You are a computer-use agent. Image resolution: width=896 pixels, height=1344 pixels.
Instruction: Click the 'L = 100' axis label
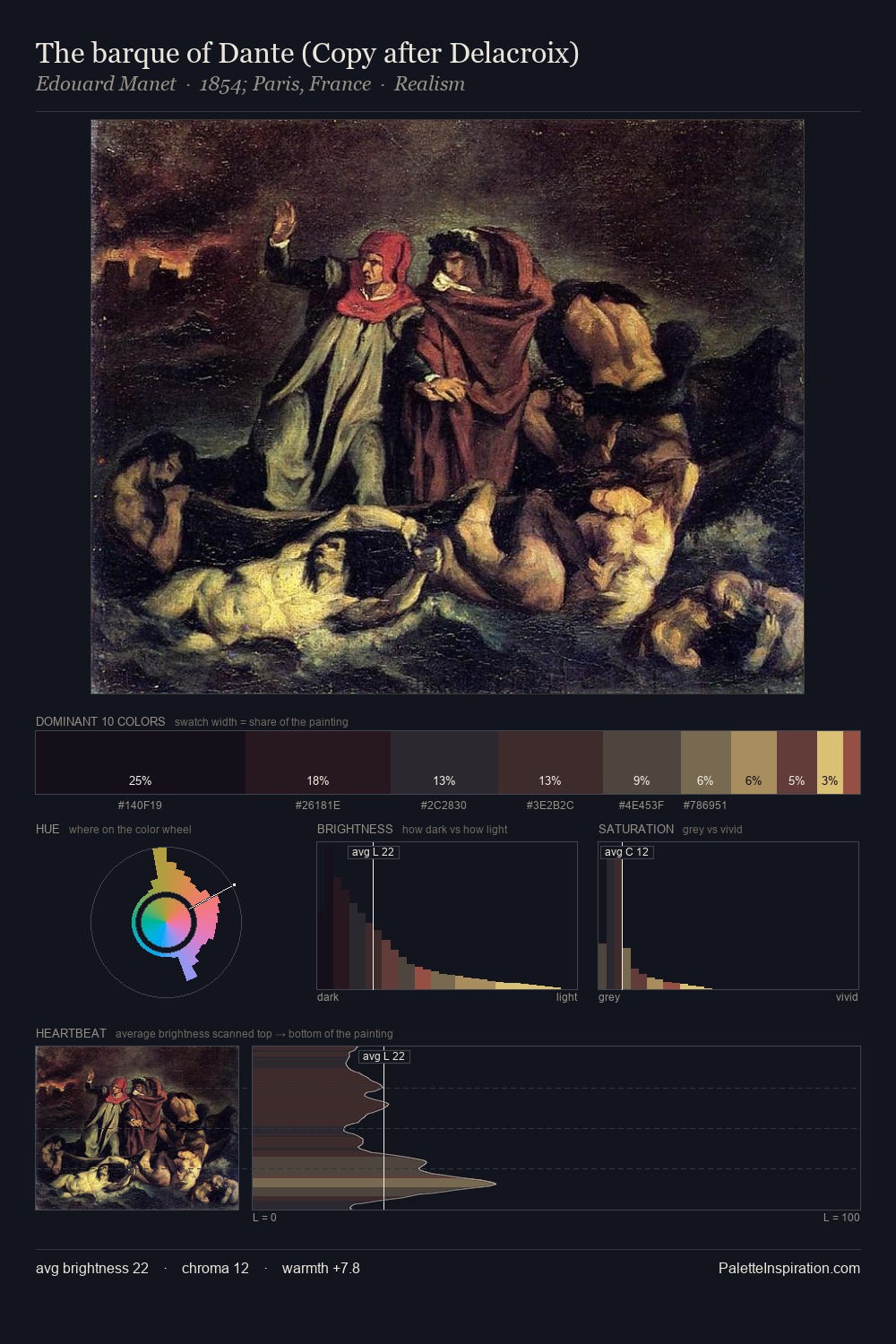(x=841, y=1218)
